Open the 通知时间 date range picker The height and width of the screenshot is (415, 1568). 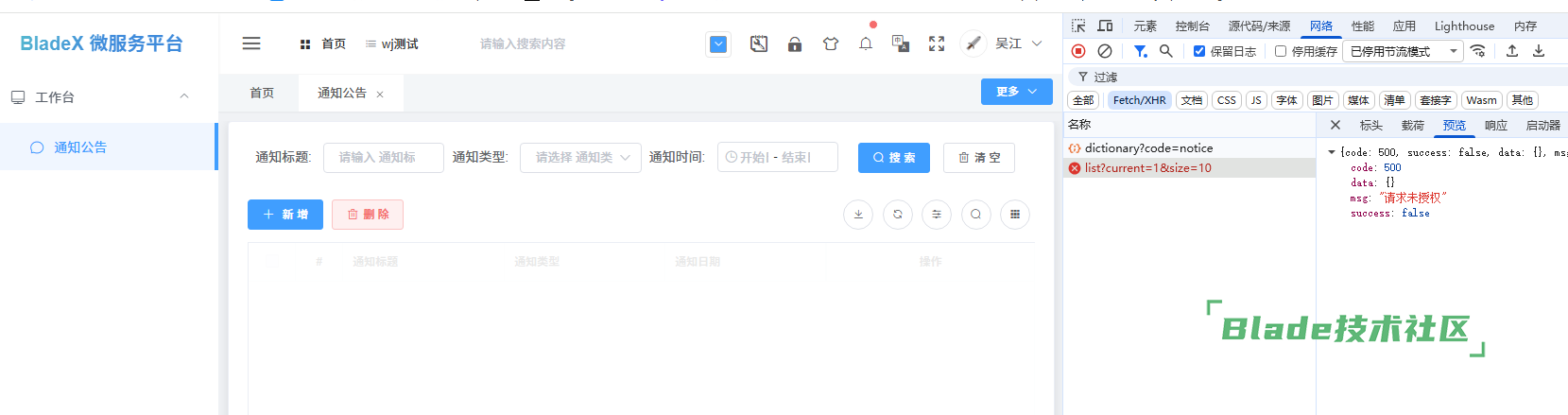point(778,158)
